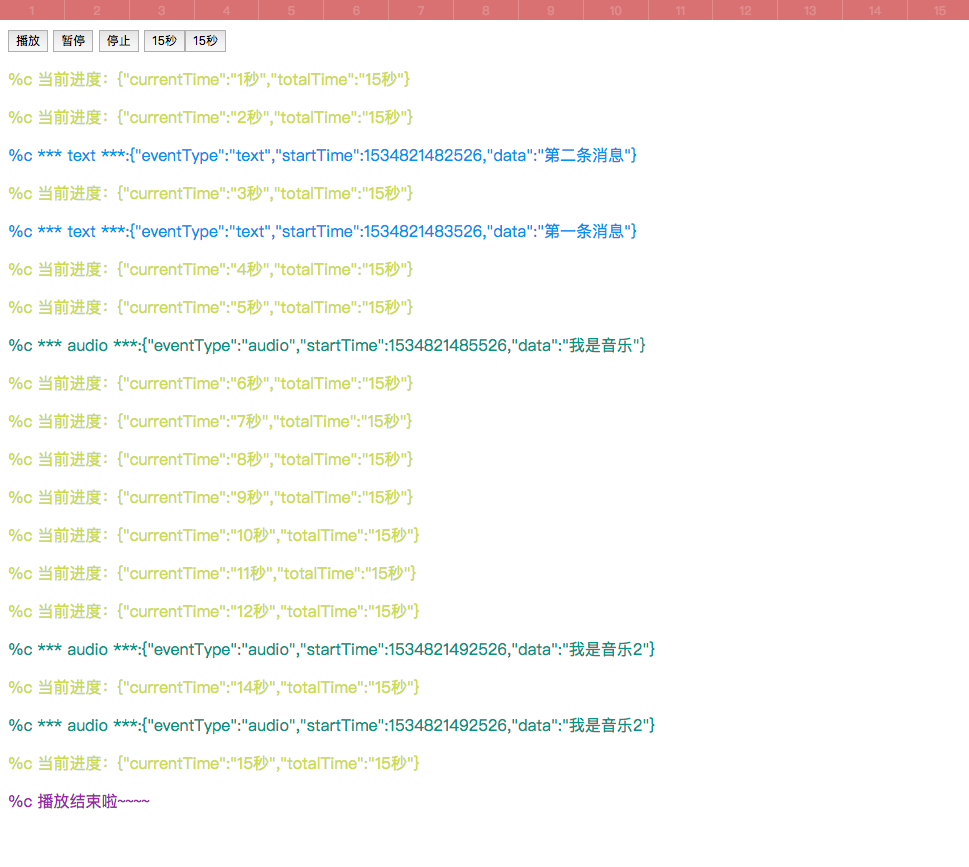Click the second 15秒 button
Viewport: 969px width, 867px height.
[205, 41]
